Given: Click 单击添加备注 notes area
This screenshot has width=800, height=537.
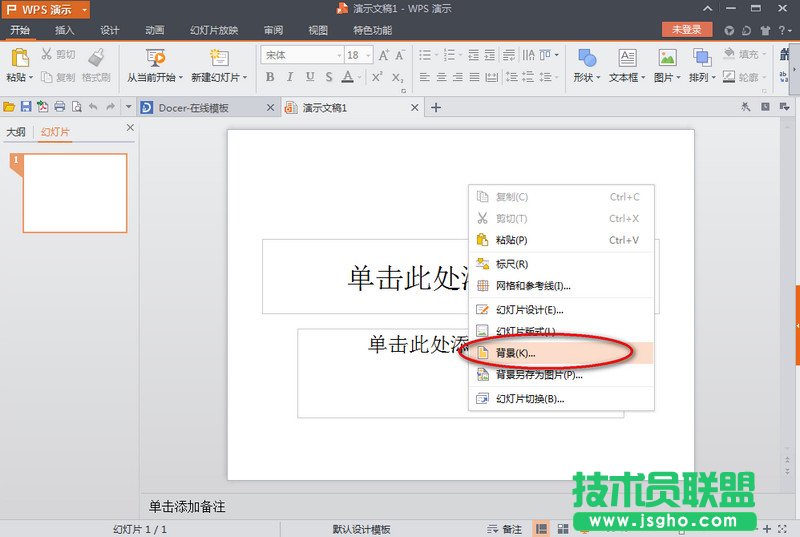Looking at the screenshot, I should click(188, 507).
